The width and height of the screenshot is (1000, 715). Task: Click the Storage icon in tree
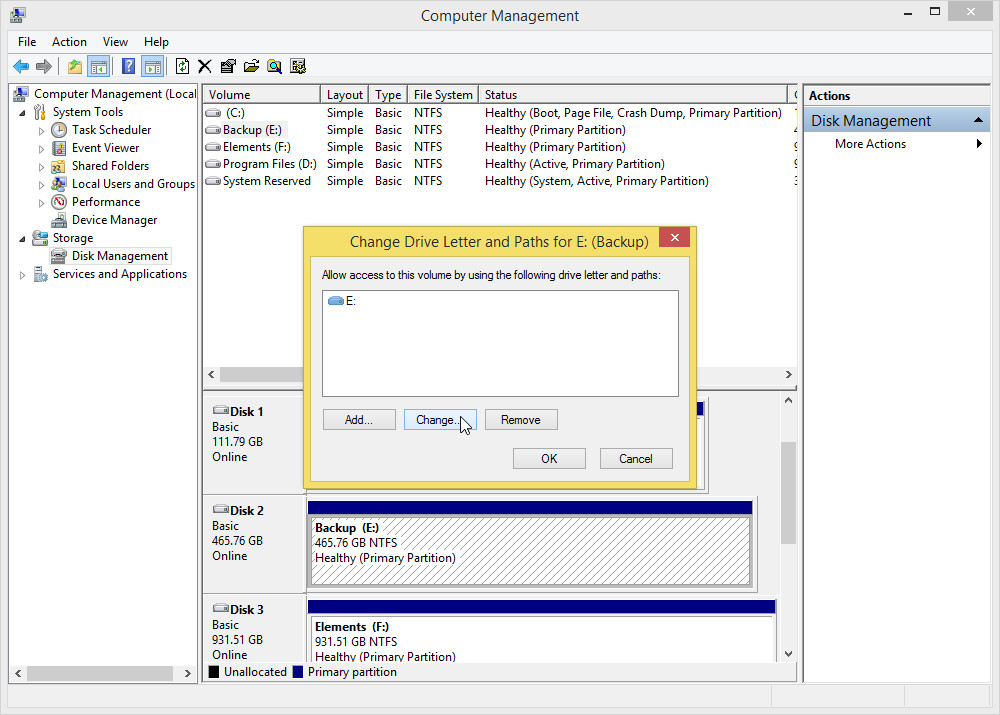pos(40,238)
